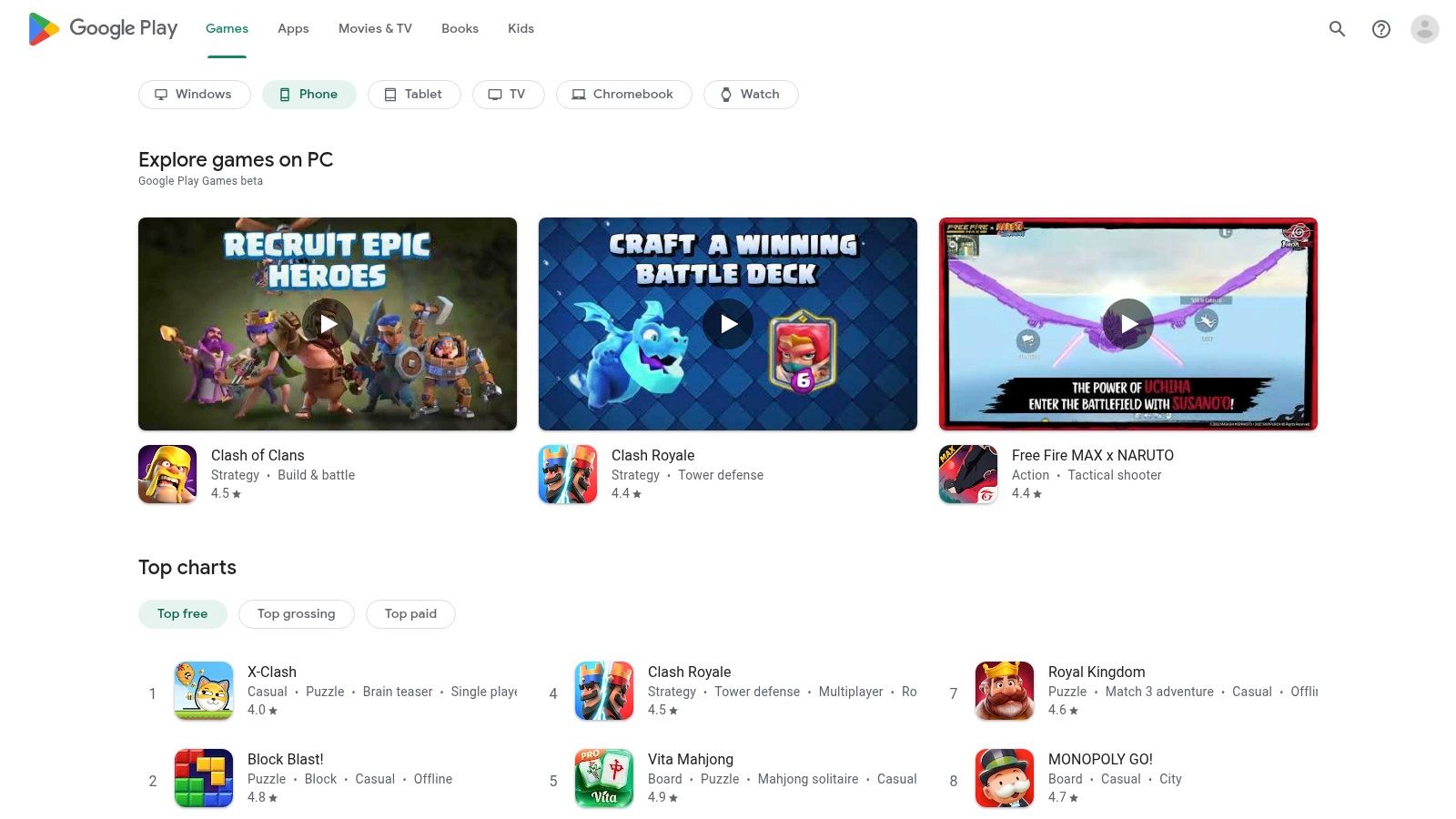Open the Top paid chart
Image resolution: width=1456 pixels, height=819 pixels.
[410, 613]
